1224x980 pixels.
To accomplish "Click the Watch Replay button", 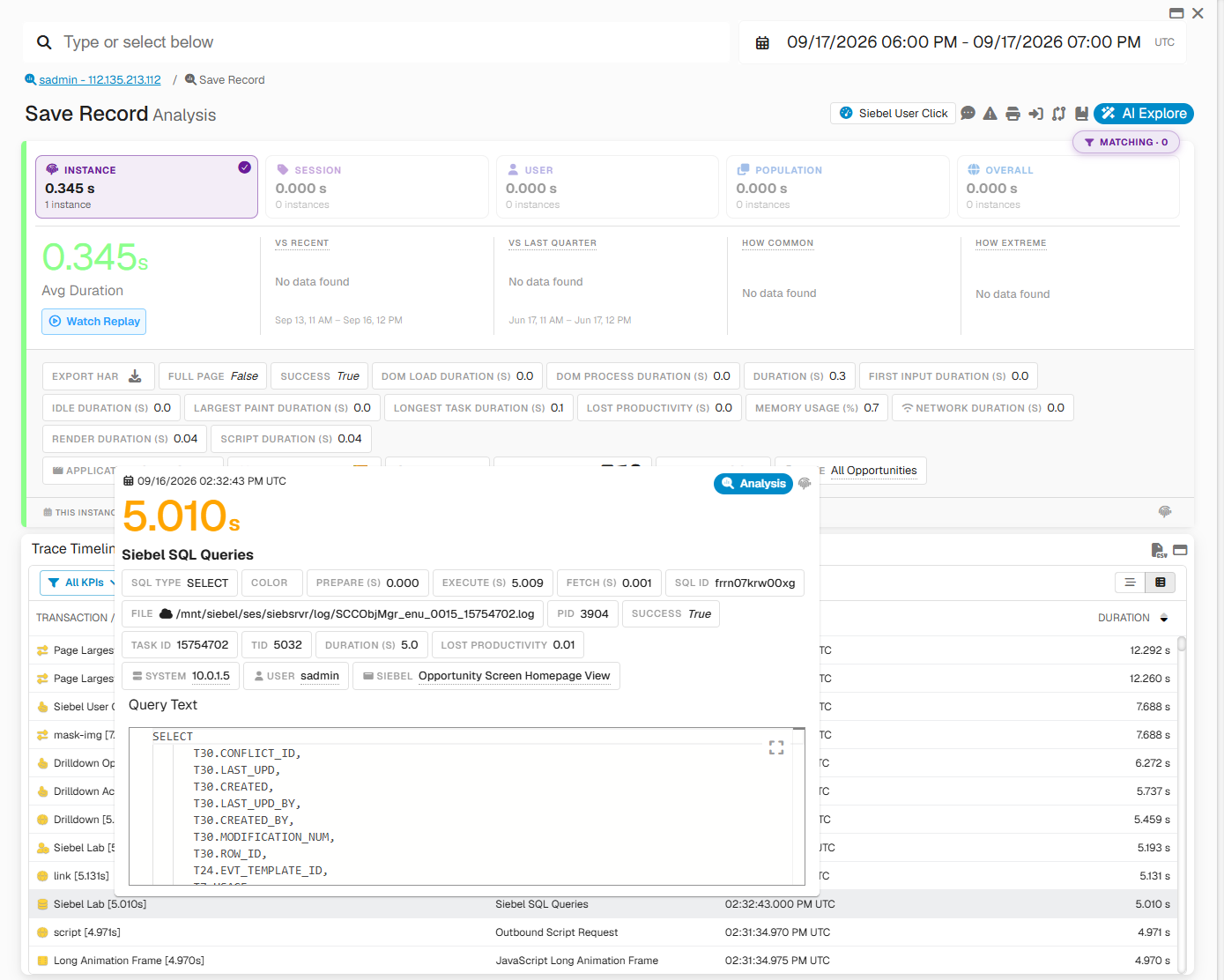I will click(x=94, y=322).
